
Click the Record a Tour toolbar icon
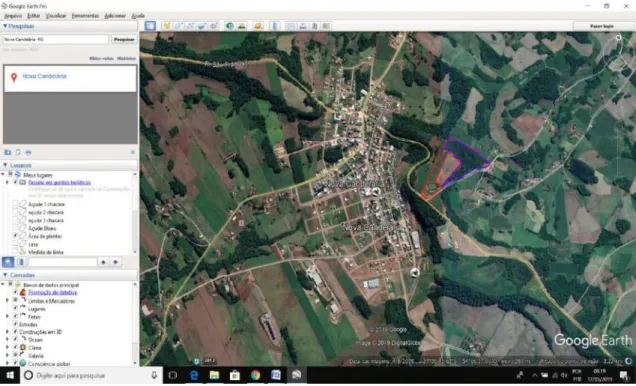coord(214,26)
